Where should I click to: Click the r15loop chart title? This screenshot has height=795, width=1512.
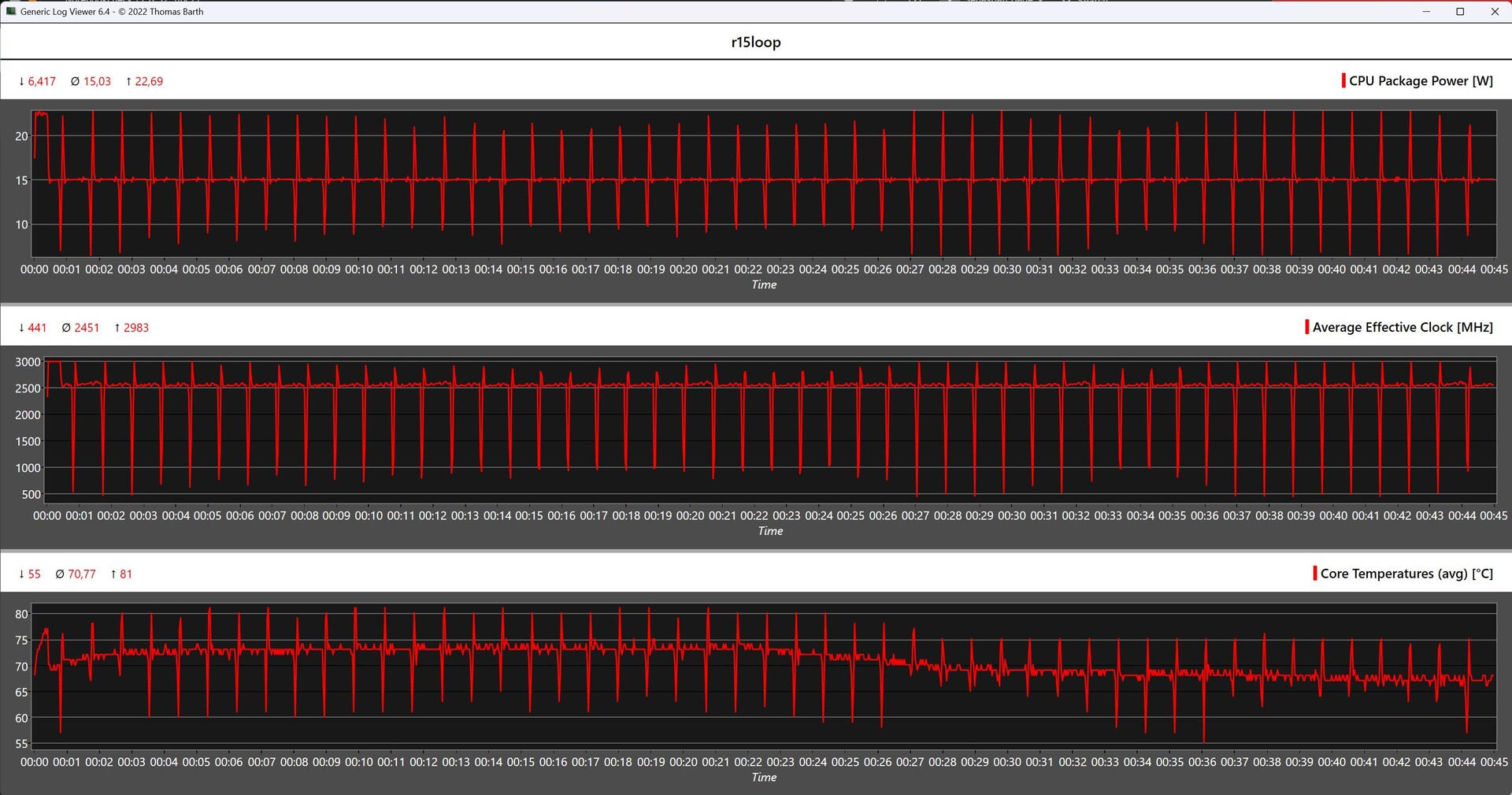coord(756,43)
